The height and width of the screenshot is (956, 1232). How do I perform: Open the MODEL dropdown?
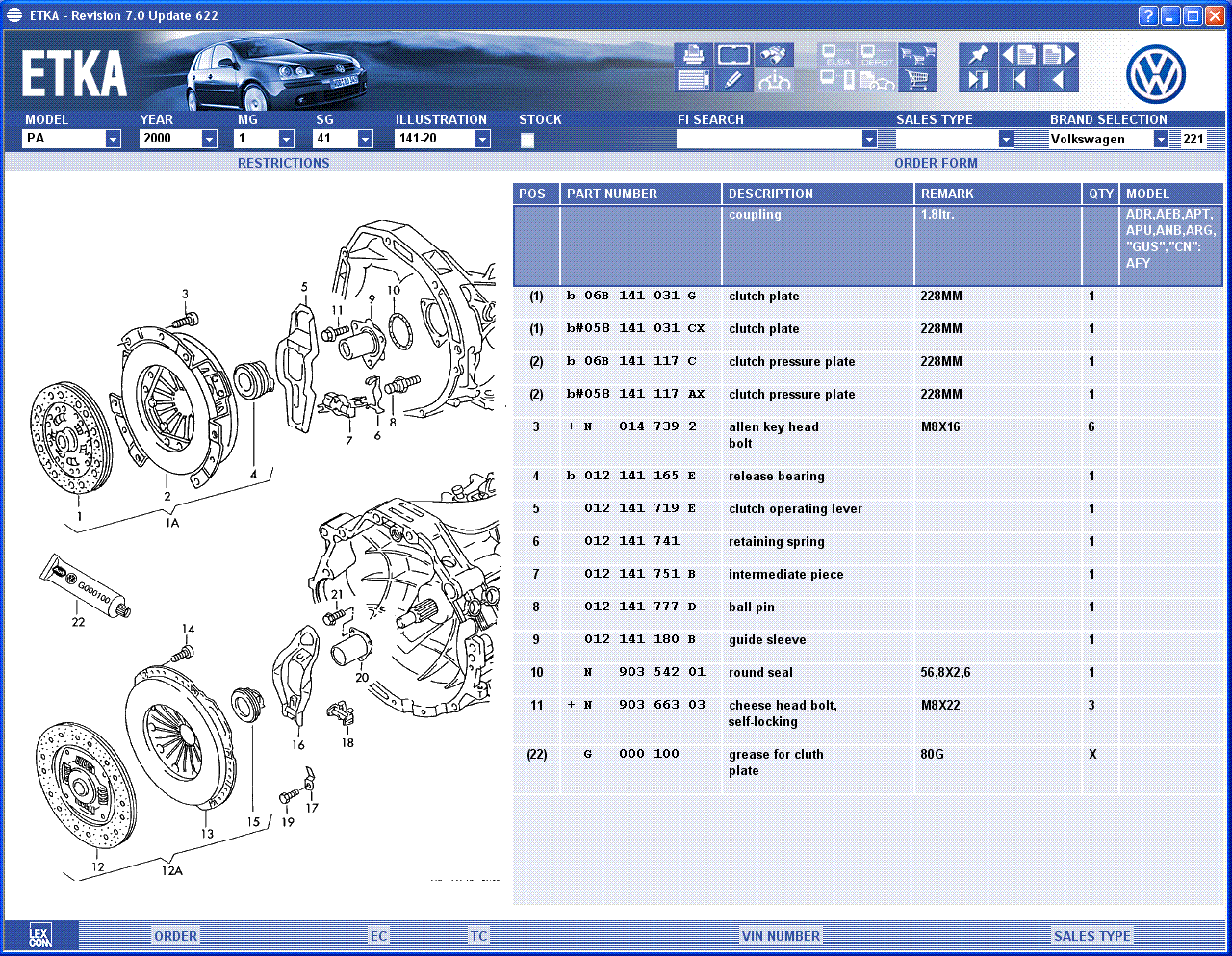coord(113,139)
